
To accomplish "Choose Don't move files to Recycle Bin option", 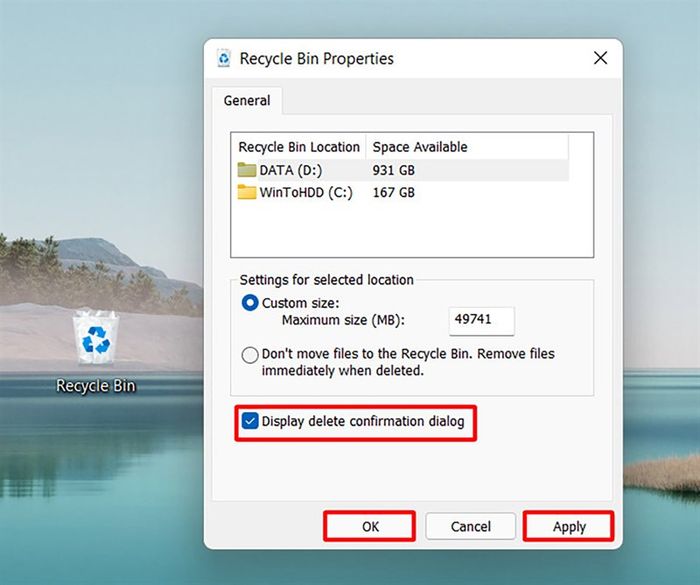I will click(x=250, y=355).
